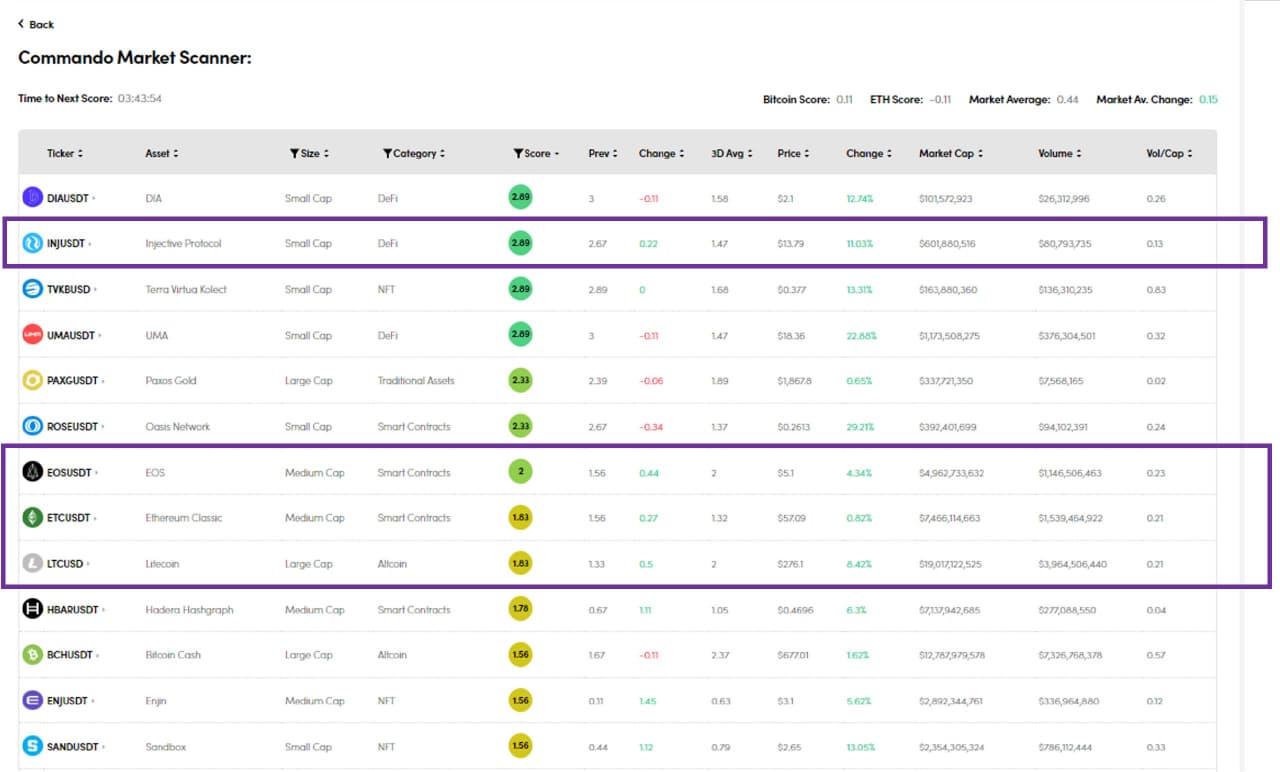Click the HBARUSDT Hedera logo icon
1280x772 pixels.
click(x=33, y=609)
